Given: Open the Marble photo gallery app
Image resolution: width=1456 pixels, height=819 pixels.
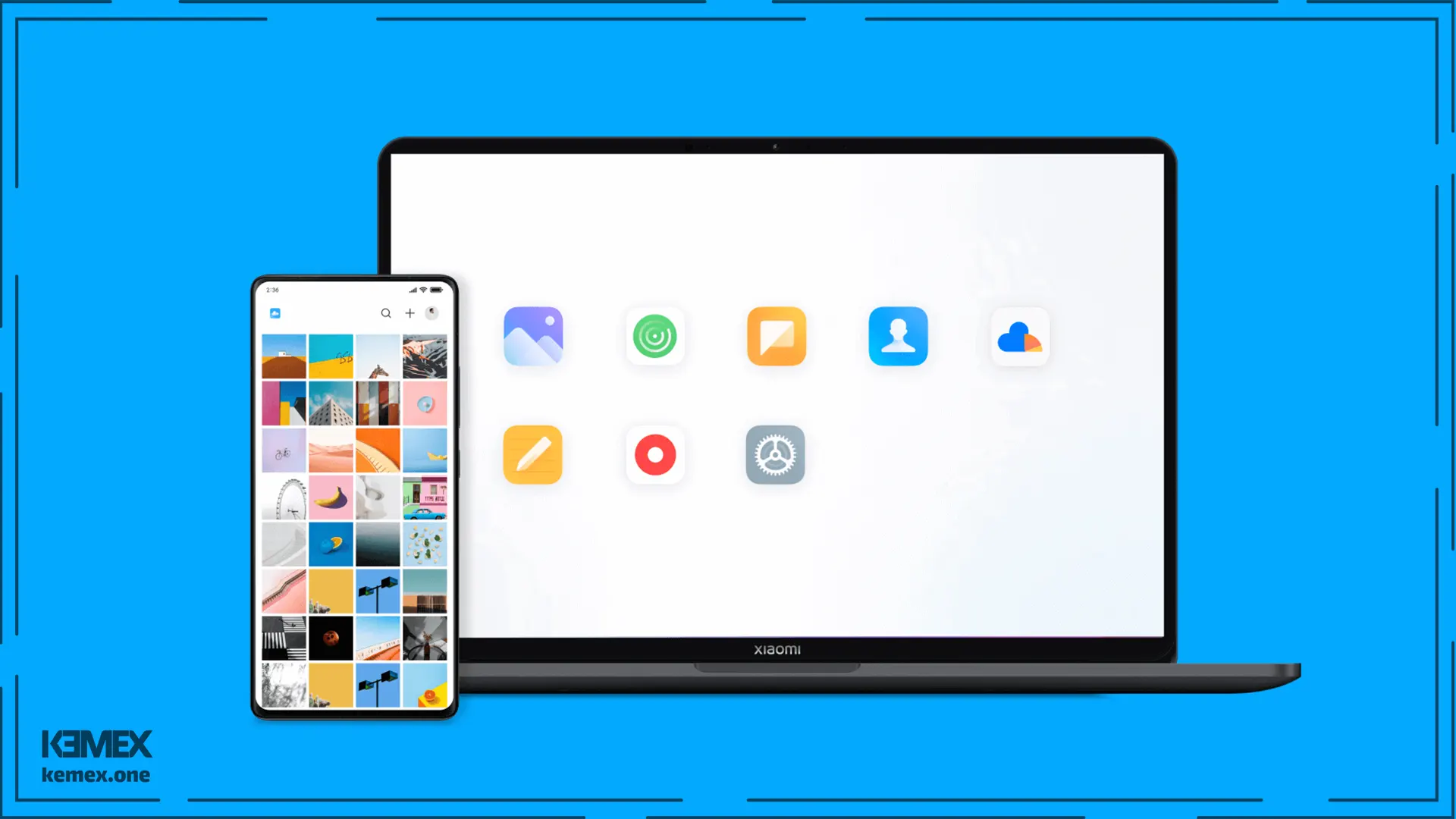Looking at the screenshot, I should click(533, 336).
